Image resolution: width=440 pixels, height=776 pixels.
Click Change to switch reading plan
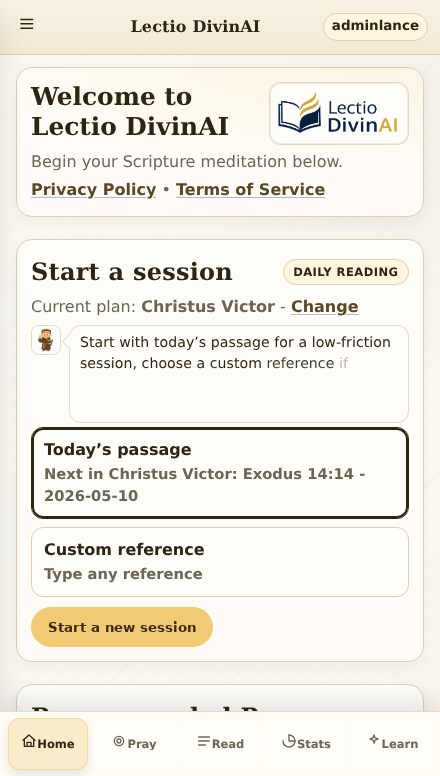(x=324, y=307)
